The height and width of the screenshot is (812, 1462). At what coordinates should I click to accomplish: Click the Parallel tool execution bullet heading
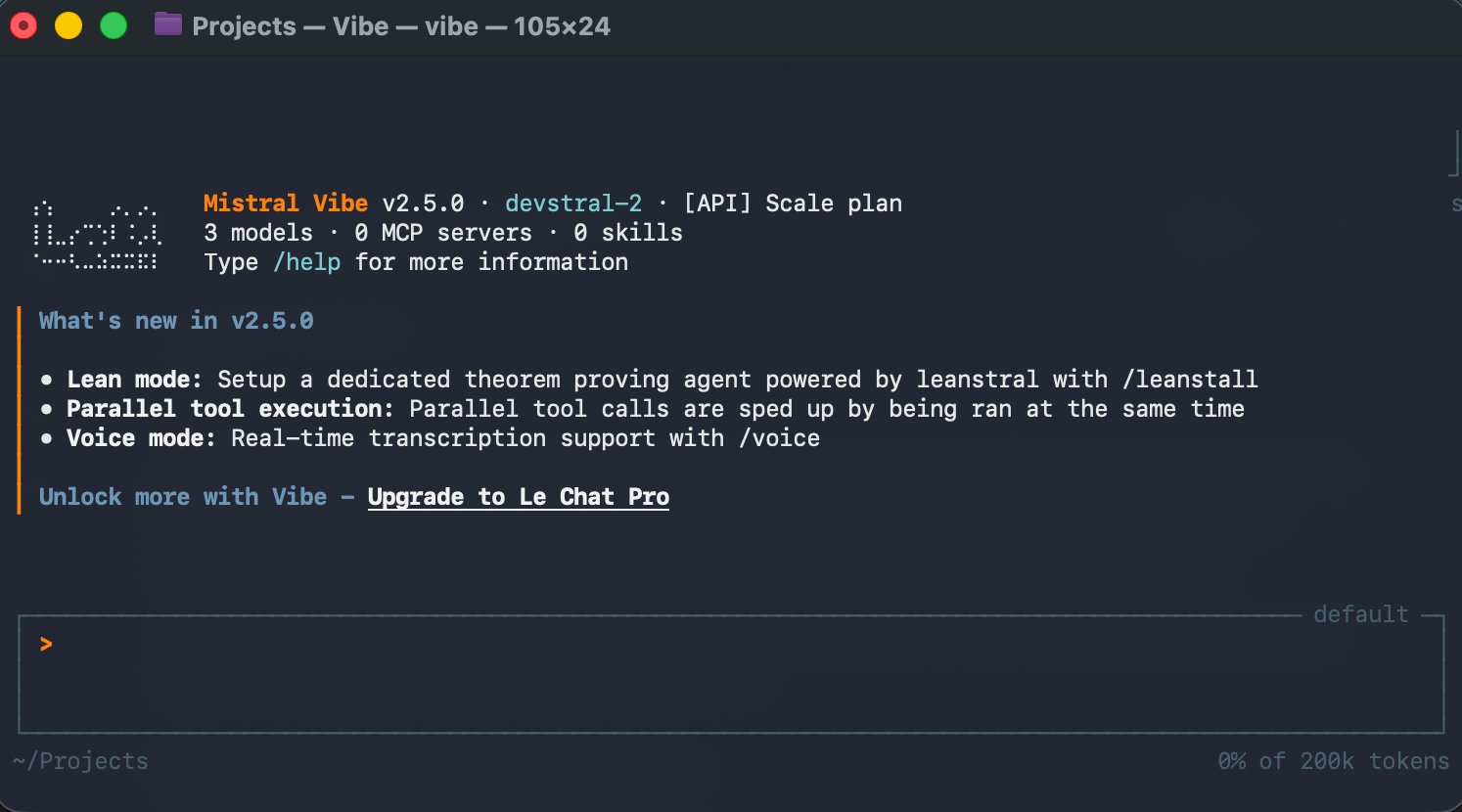pos(230,409)
